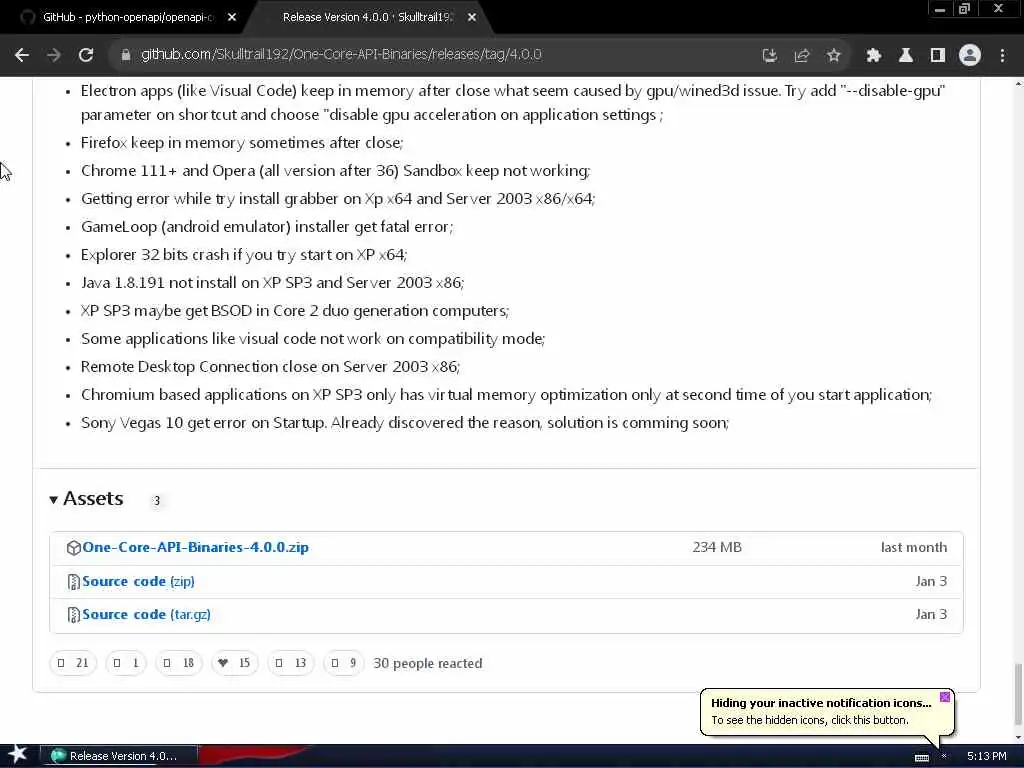This screenshot has width=1024, height=768.
Task: Click "last month" date text
Action: coord(914,547)
